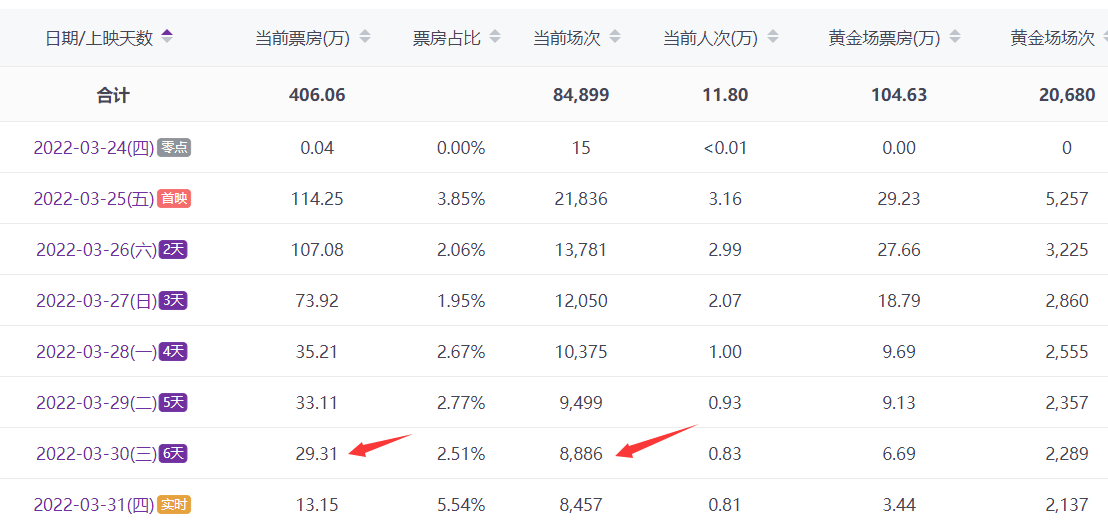Select total screenings value 84,899

tap(581, 95)
